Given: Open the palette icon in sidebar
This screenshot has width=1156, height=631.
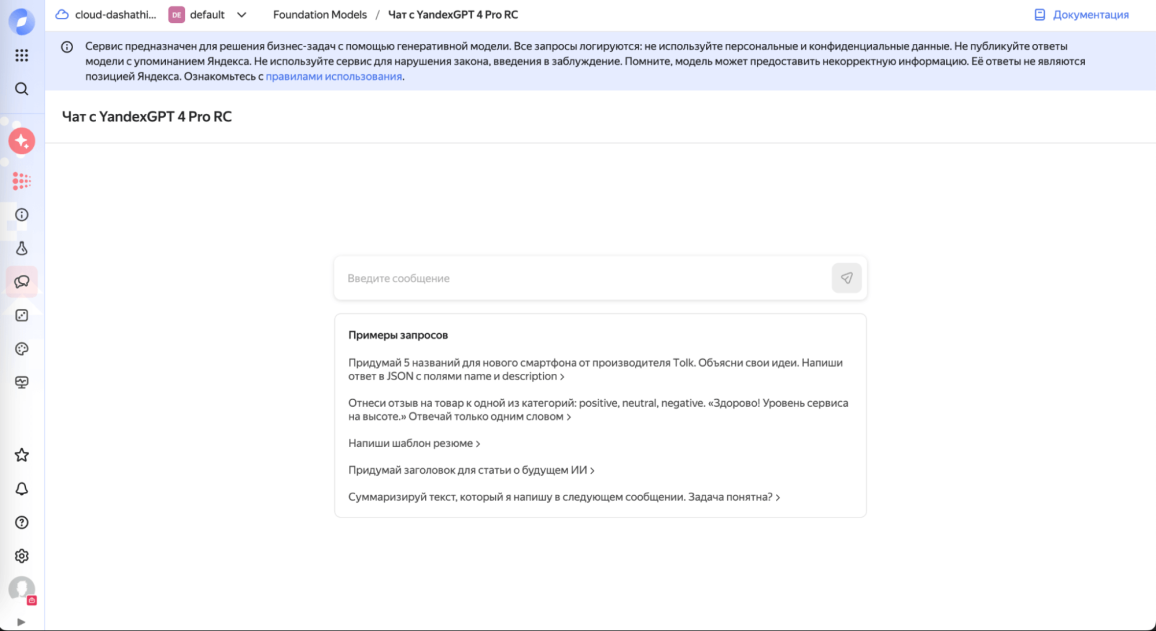Looking at the screenshot, I should pyautogui.click(x=21, y=349).
